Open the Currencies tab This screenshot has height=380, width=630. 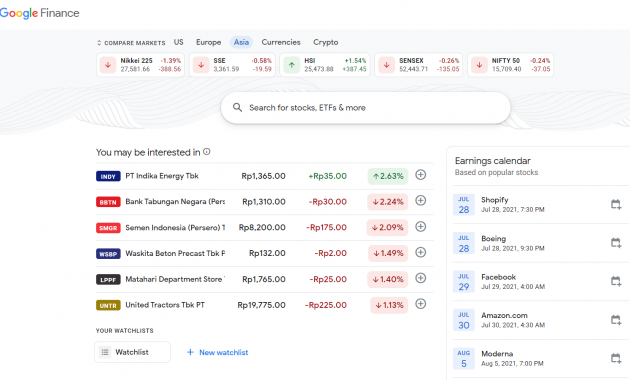click(281, 42)
